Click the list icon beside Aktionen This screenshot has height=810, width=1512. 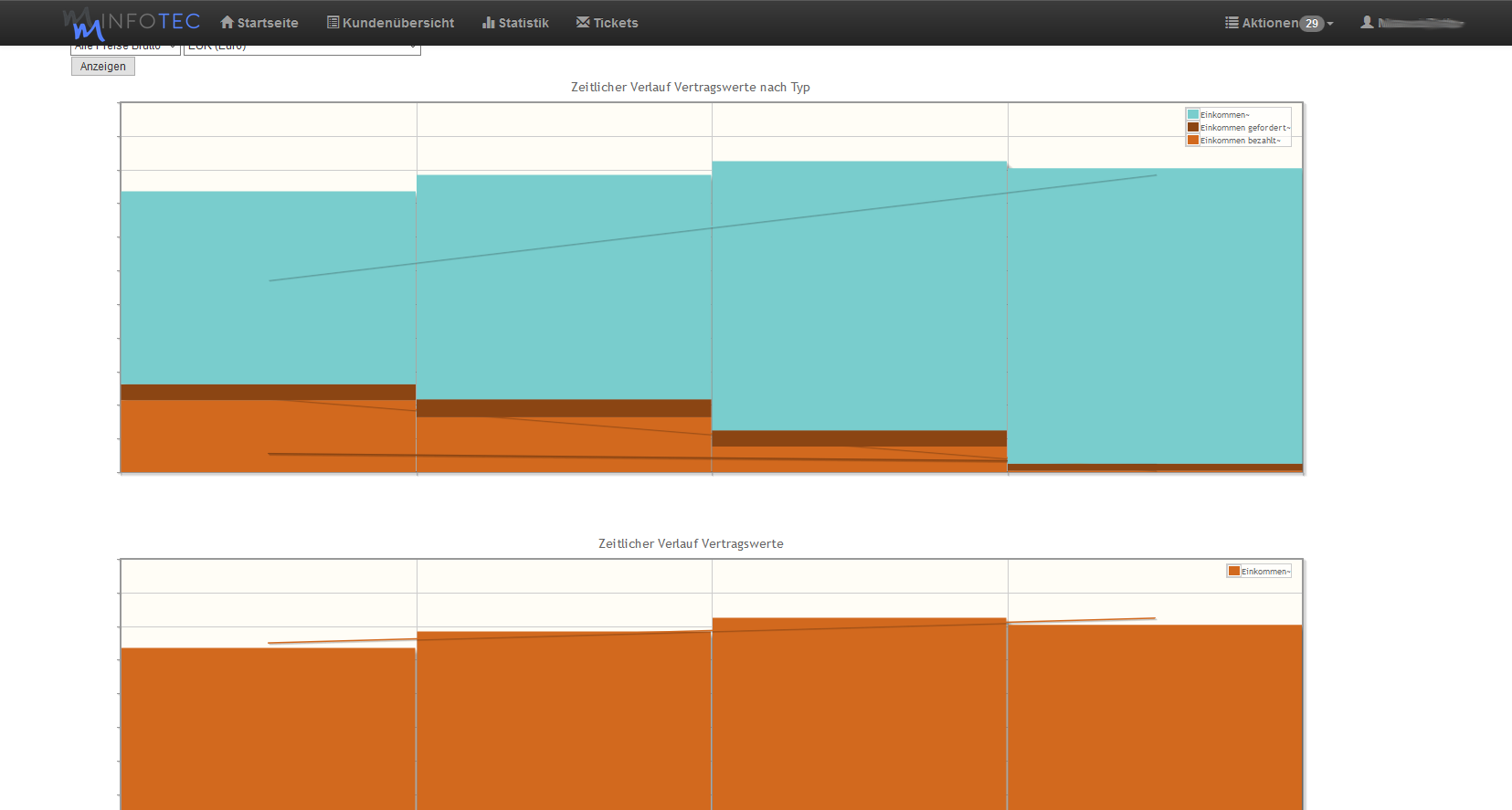click(1232, 22)
